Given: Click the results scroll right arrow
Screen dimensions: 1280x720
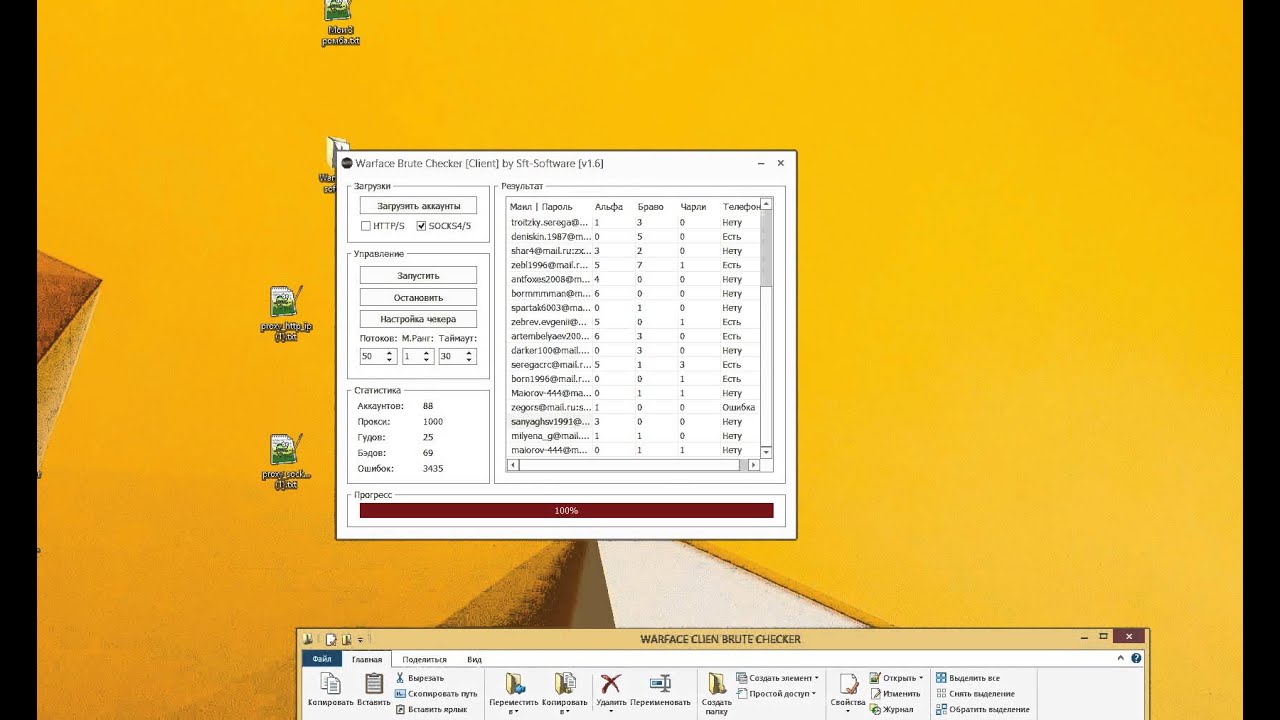Looking at the screenshot, I should click(x=753, y=465).
